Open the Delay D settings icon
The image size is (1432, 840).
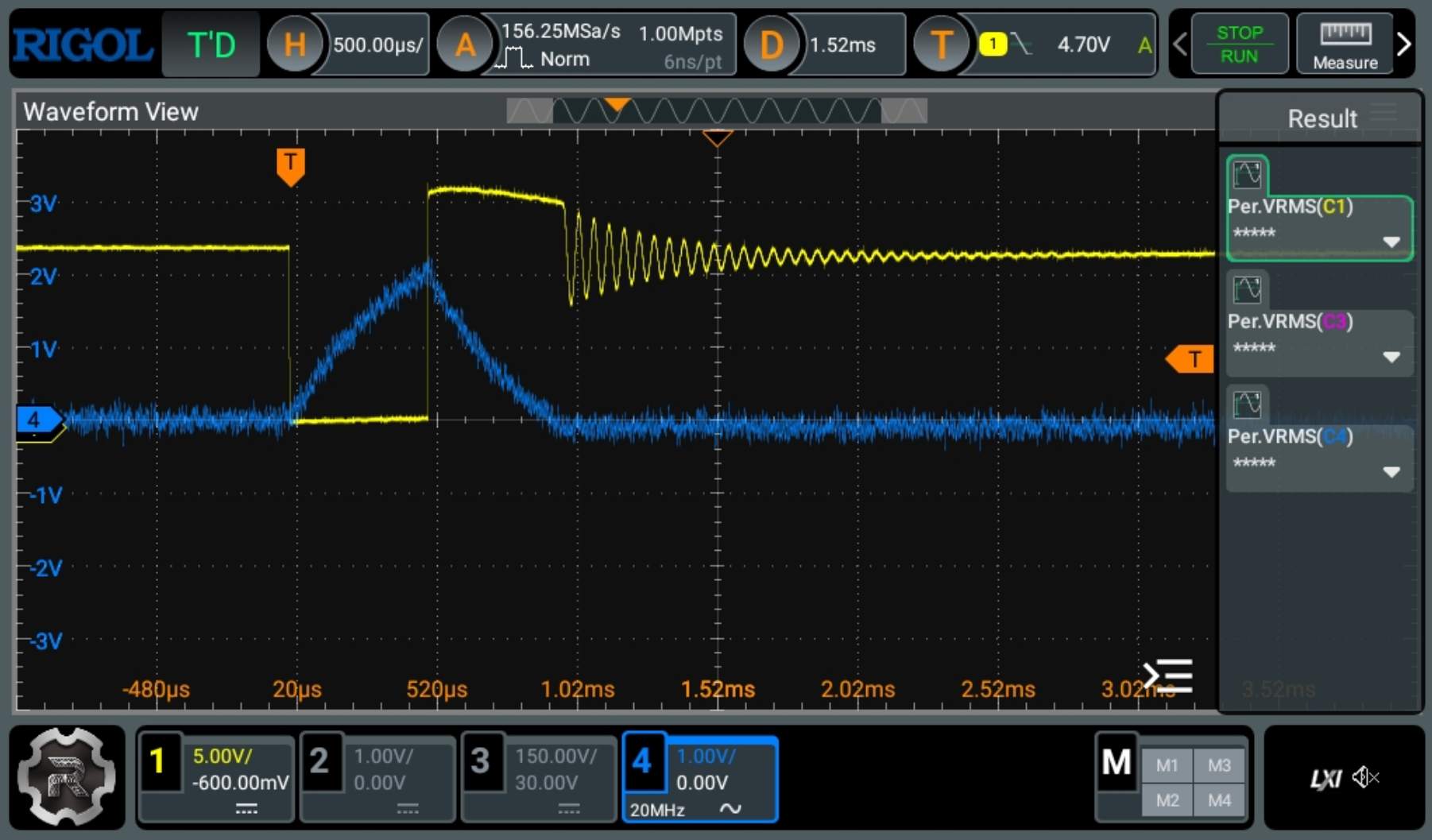[x=770, y=45]
